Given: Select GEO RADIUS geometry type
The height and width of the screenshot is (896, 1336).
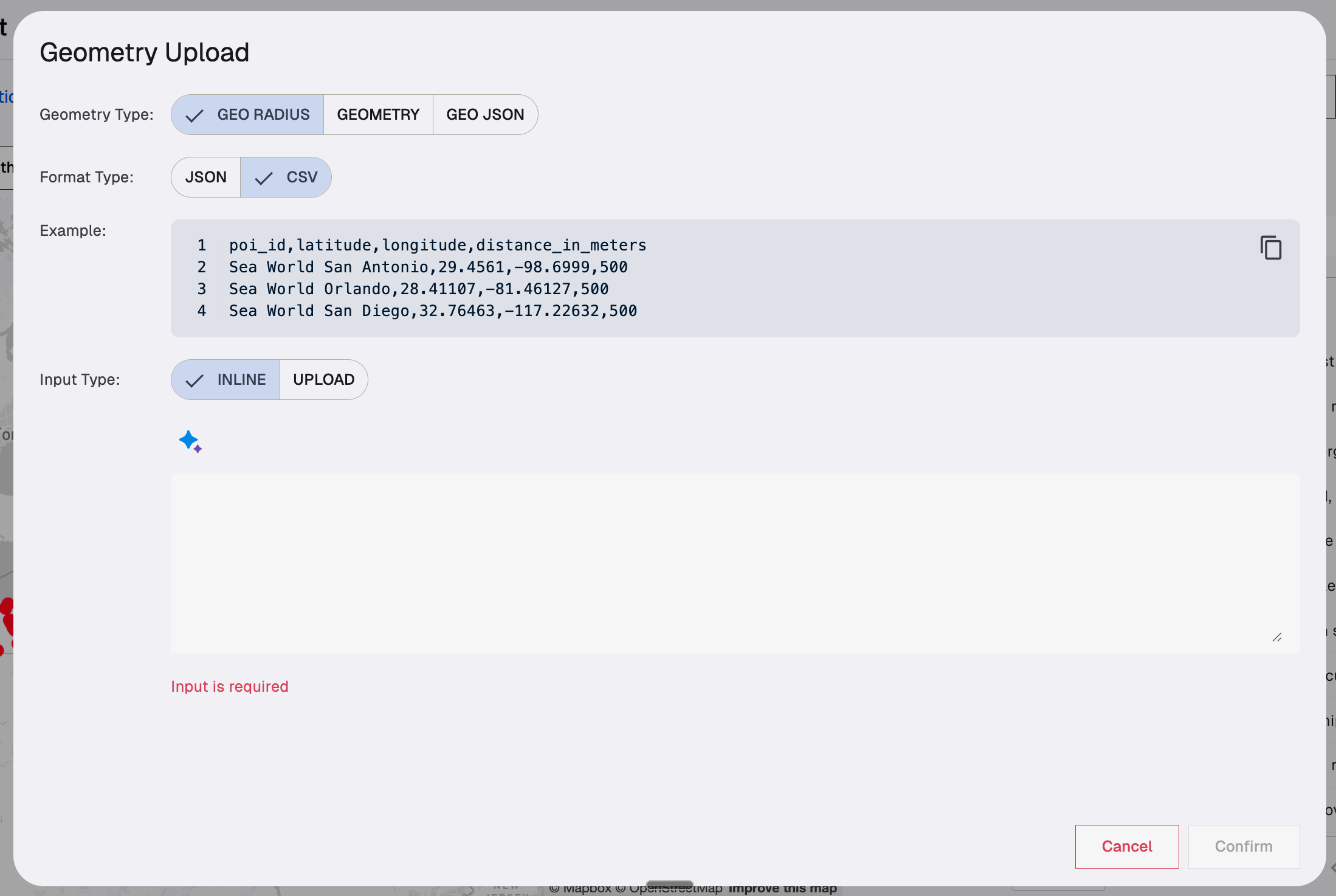Looking at the screenshot, I should tap(248, 115).
